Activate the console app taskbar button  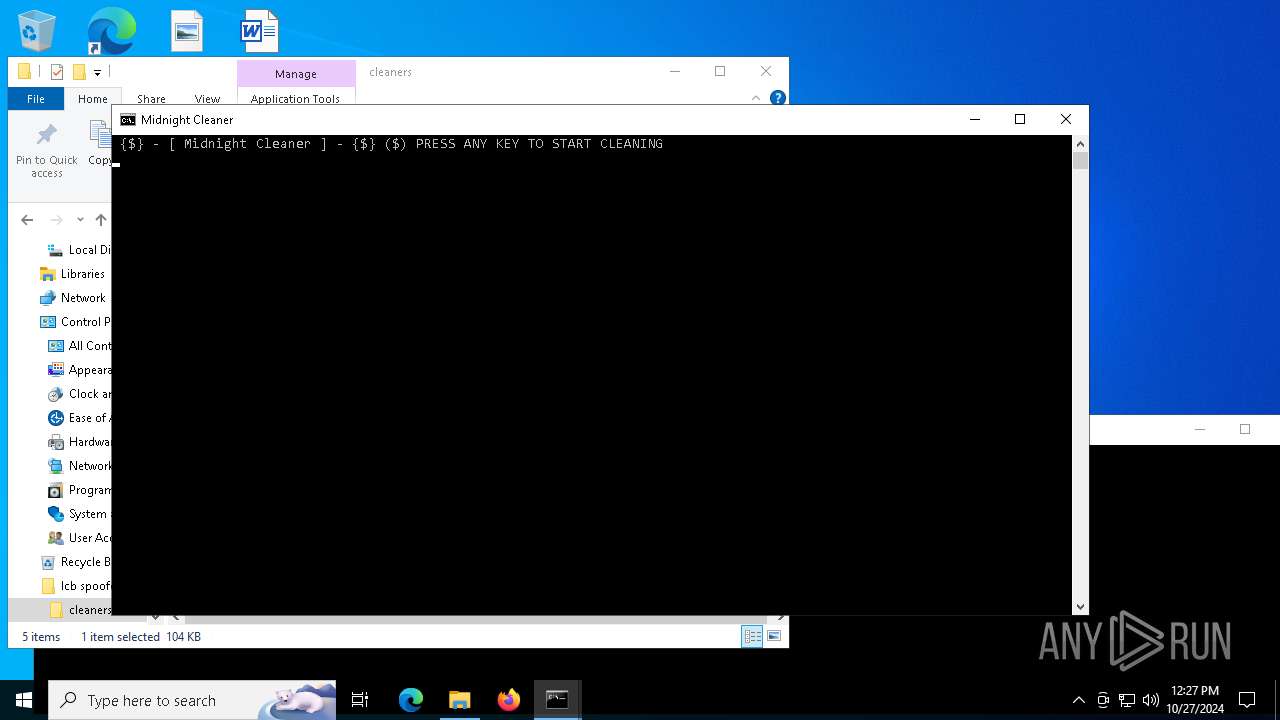click(x=557, y=700)
